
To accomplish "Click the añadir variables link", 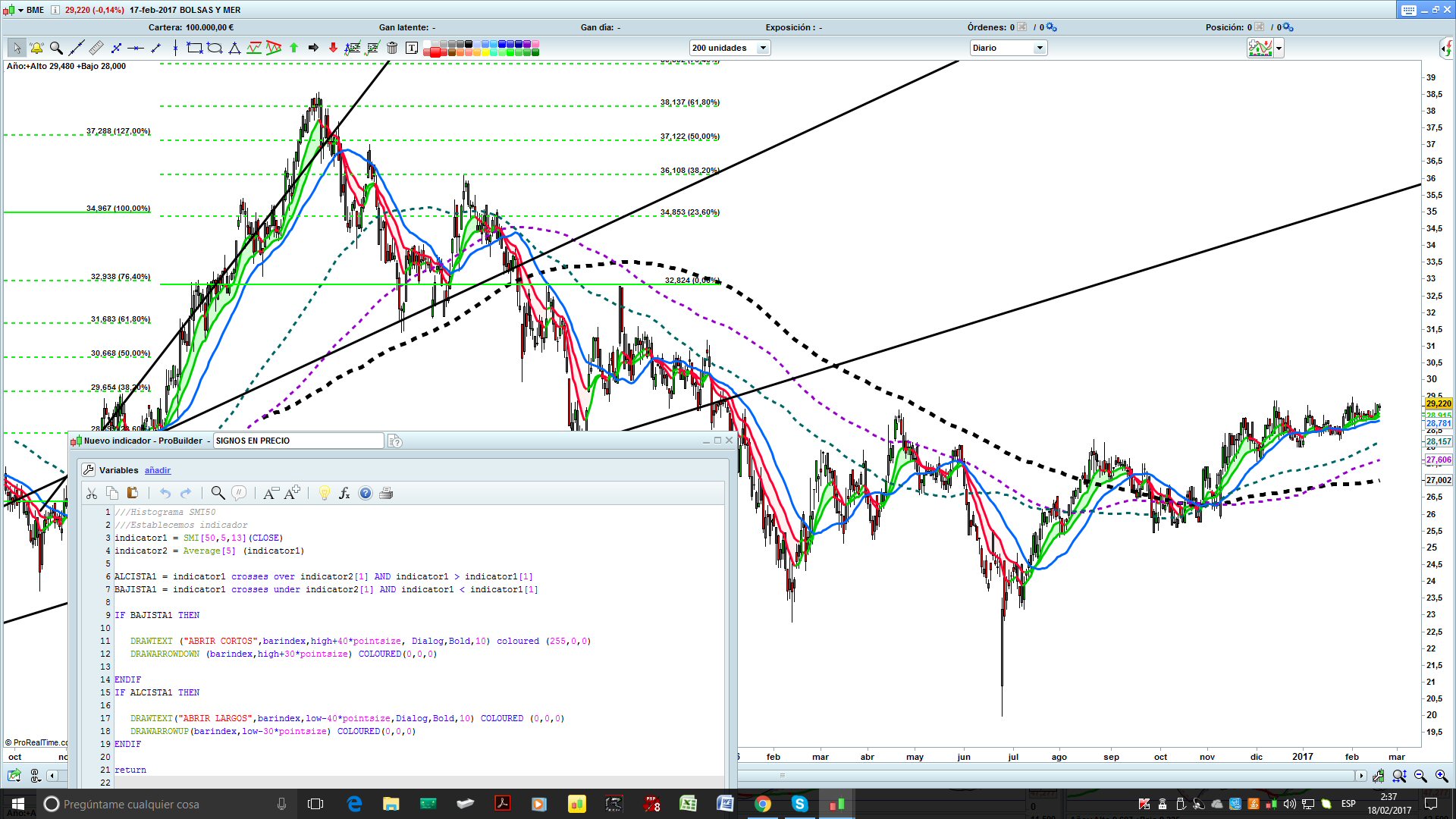I will (158, 470).
